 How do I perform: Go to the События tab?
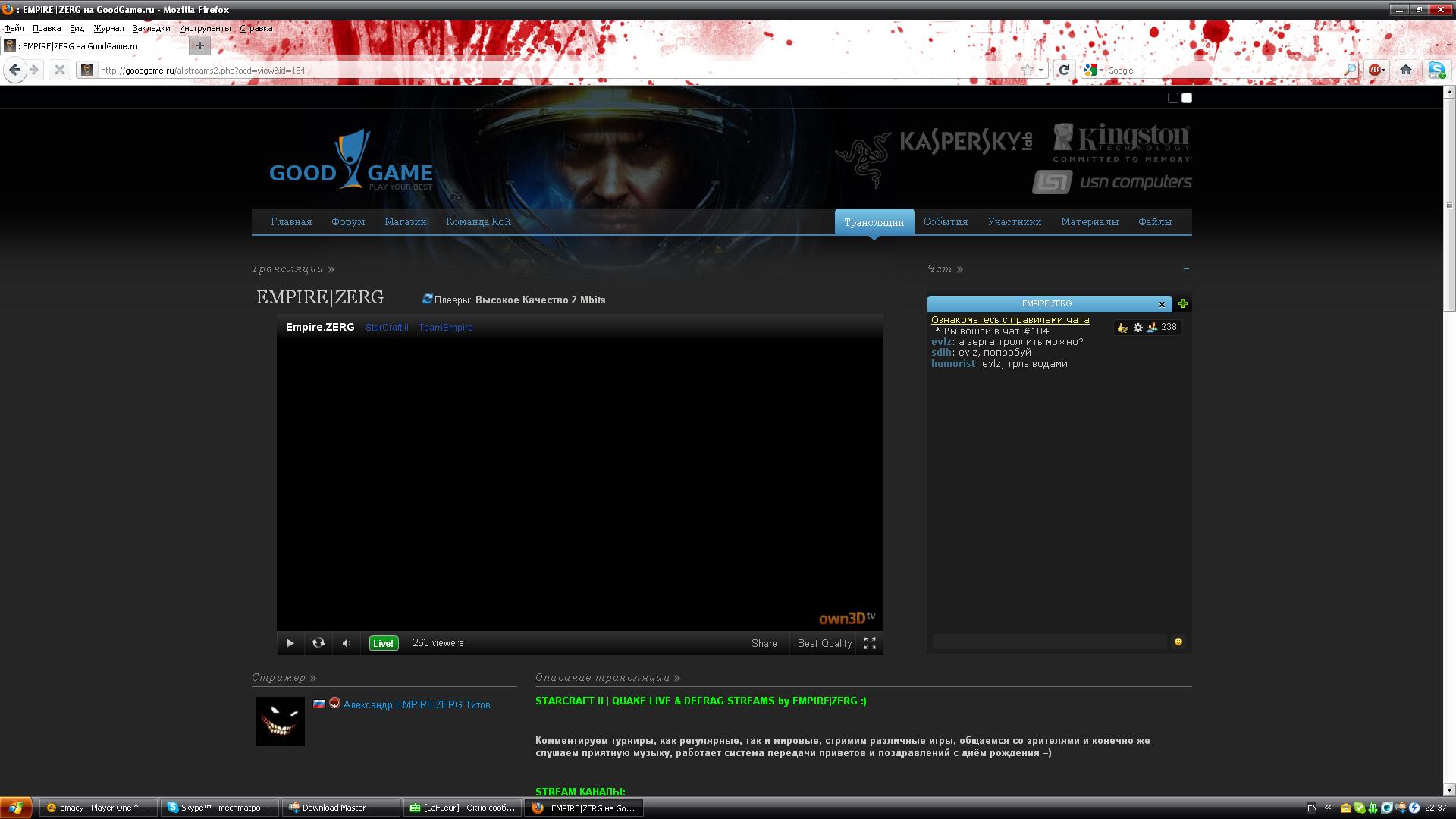pyautogui.click(x=946, y=221)
